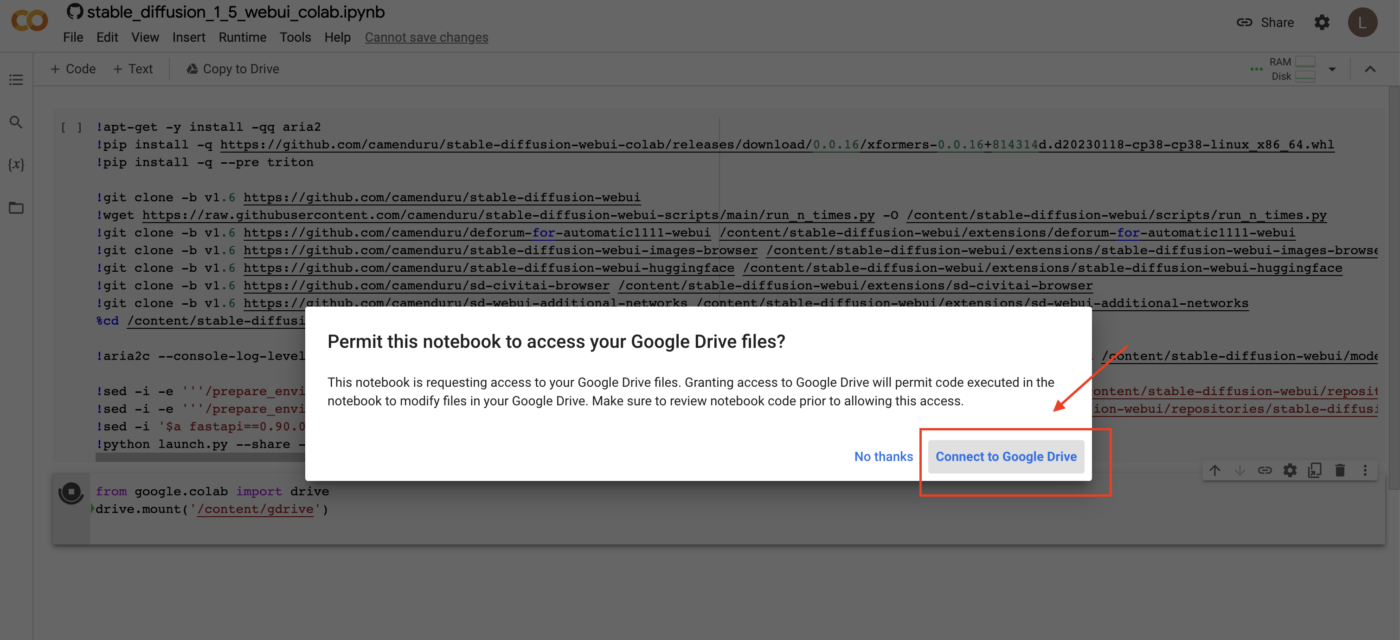Open Colab notebook settings via top gear
The height and width of the screenshot is (640, 1400).
[1322, 20]
